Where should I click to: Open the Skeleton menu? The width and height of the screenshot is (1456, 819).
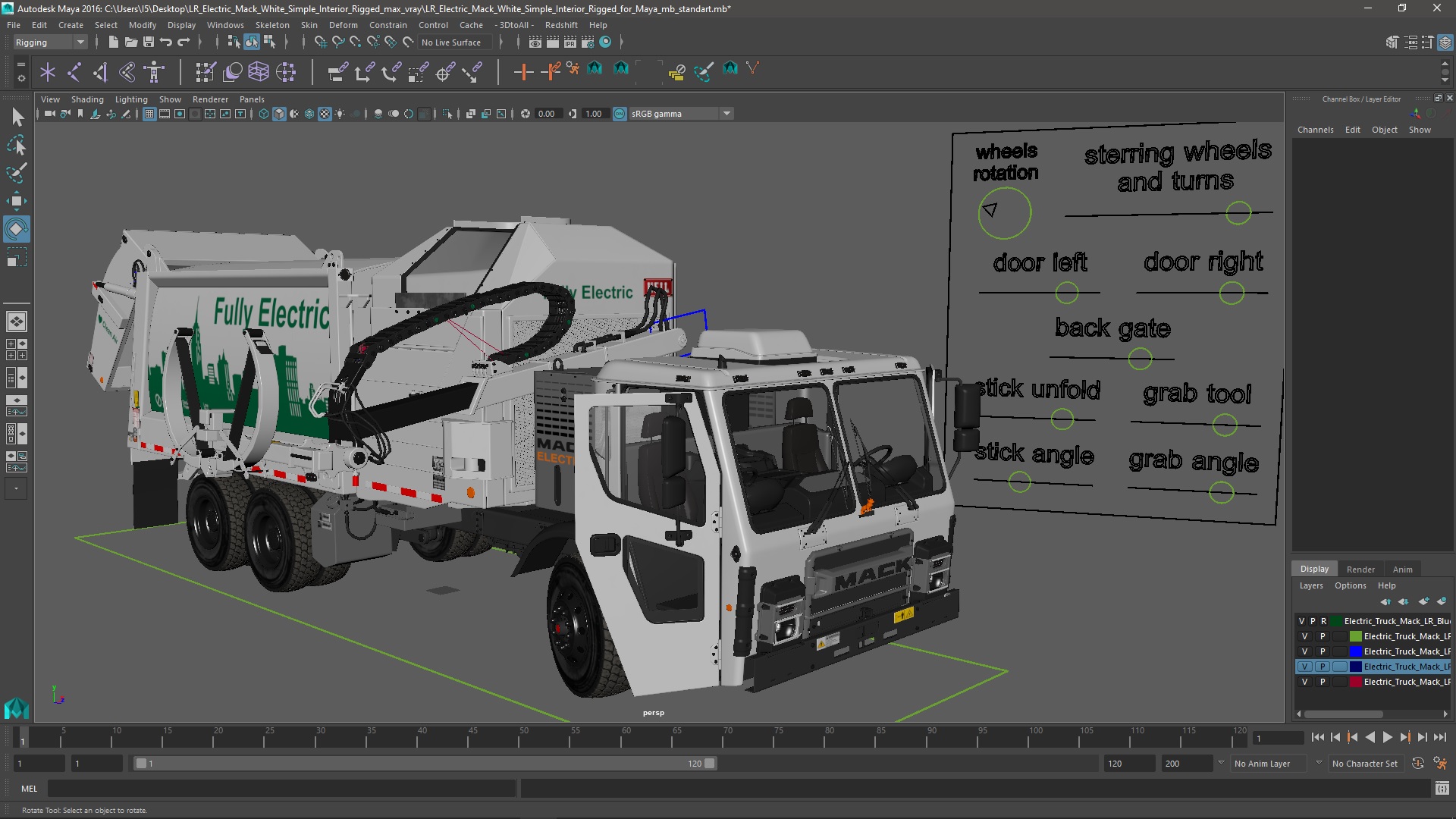click(x=271, y=25)
